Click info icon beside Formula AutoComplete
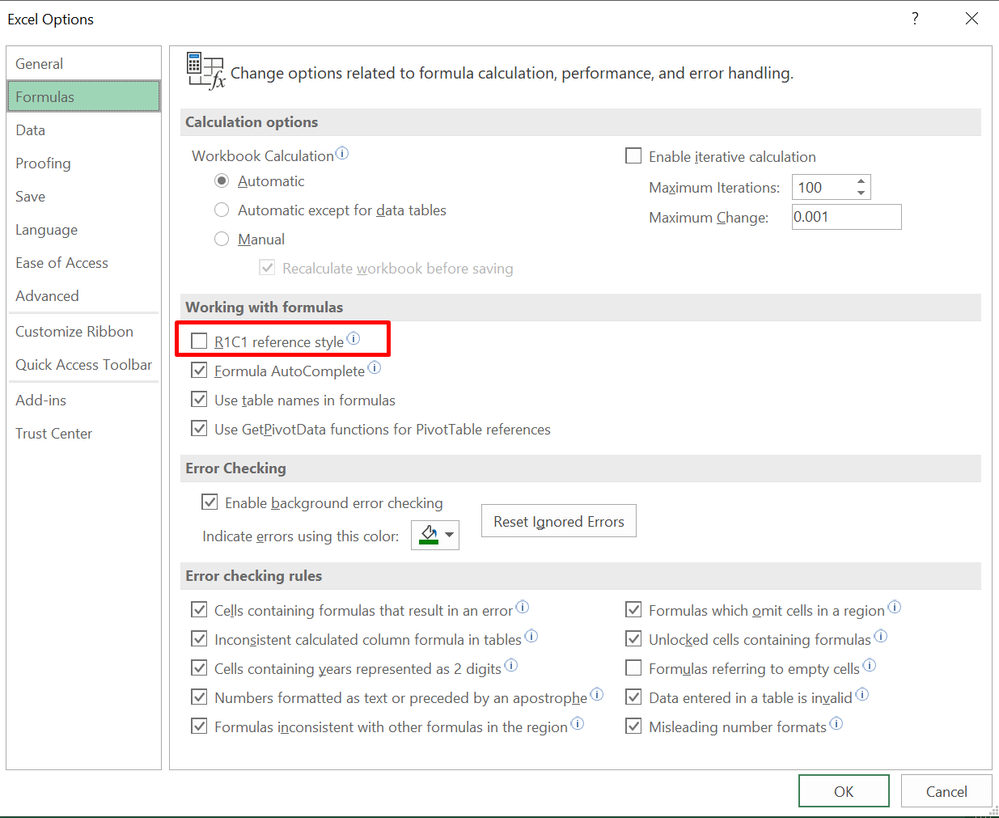 [x=374, y=368]
